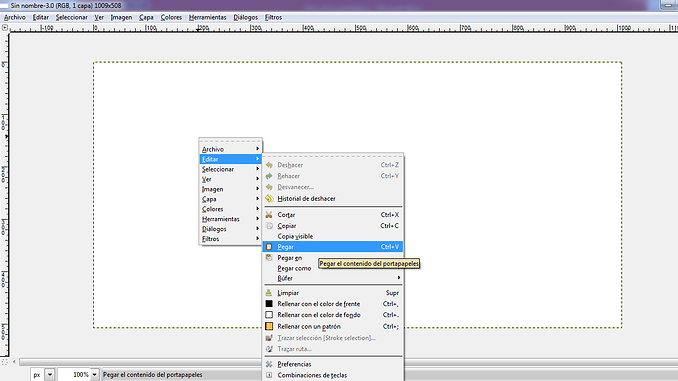Click the Ctrl+X shortcut text
The image size is (678, 381).
390,215
